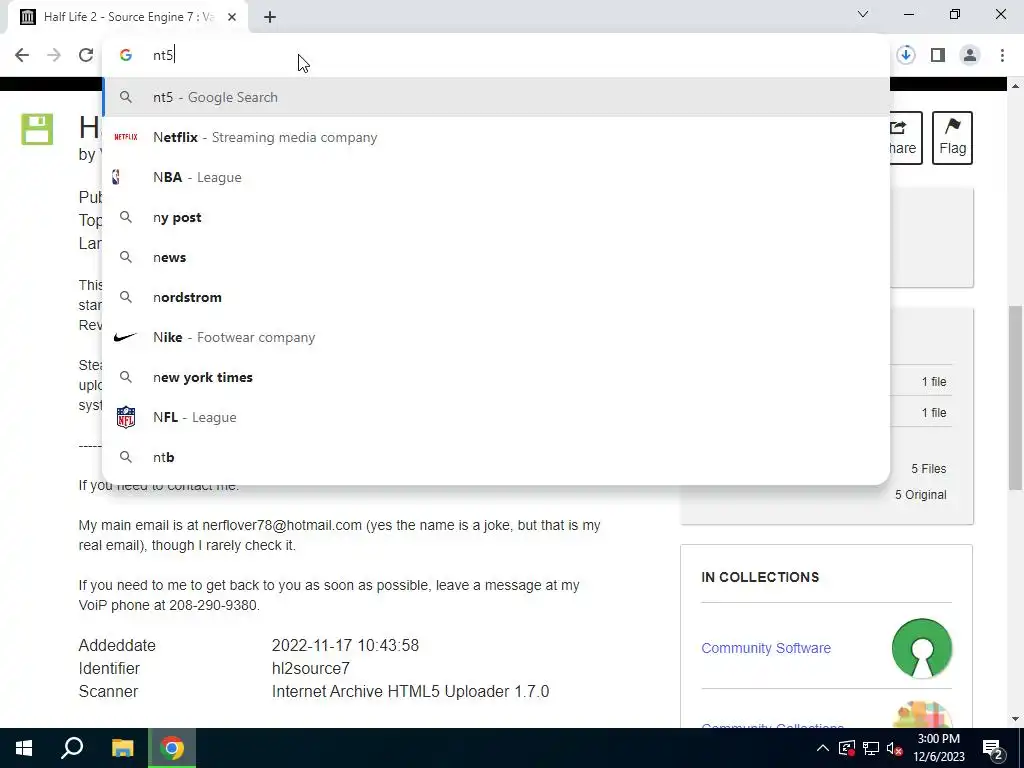Click the '5 Original' link

pyautogui.click(x=920, y=495)
